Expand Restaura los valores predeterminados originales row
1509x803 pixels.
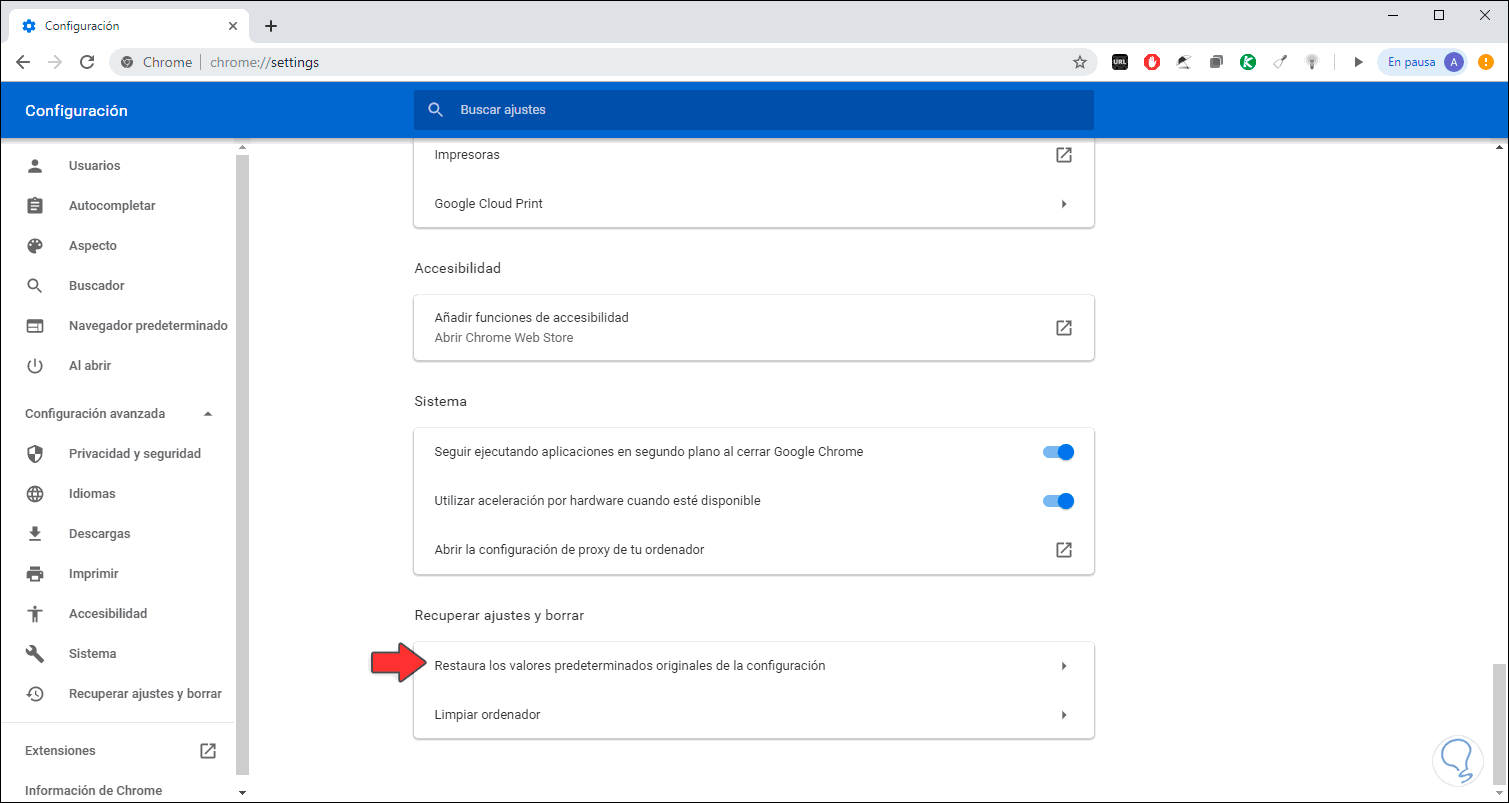[x=1064, y=666]
